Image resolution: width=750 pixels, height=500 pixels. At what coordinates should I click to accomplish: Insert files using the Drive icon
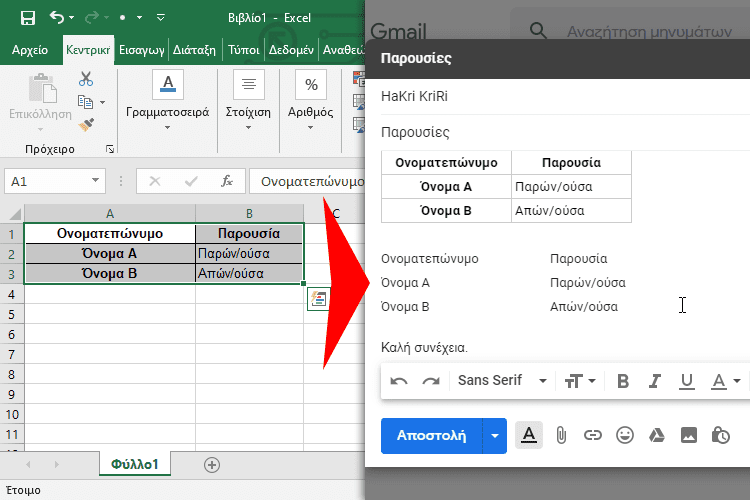pos(657,435)
